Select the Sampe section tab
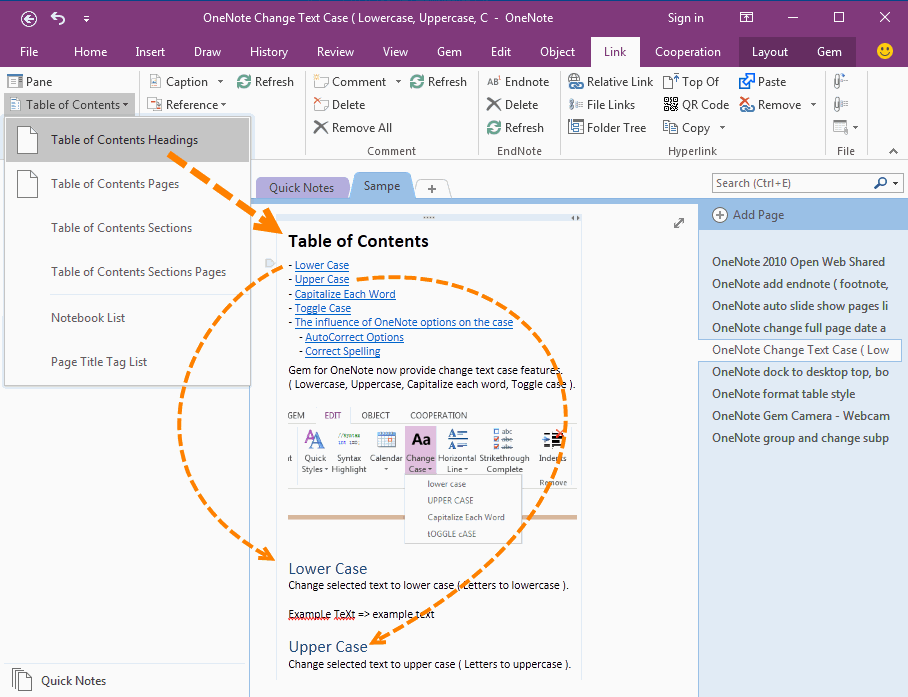Image resolution: width=908 pixels, height=697 pixels. [382, 186]
